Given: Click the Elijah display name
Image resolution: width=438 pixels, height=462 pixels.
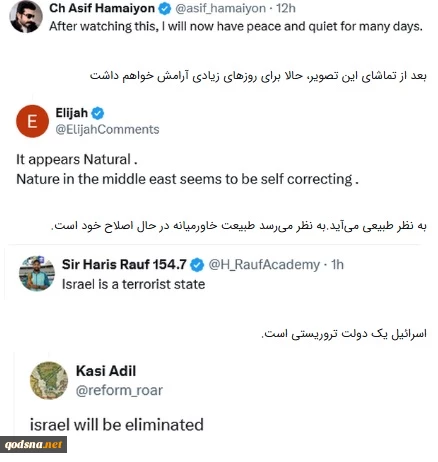Looking at the screenshot, I should coord(72,113).
